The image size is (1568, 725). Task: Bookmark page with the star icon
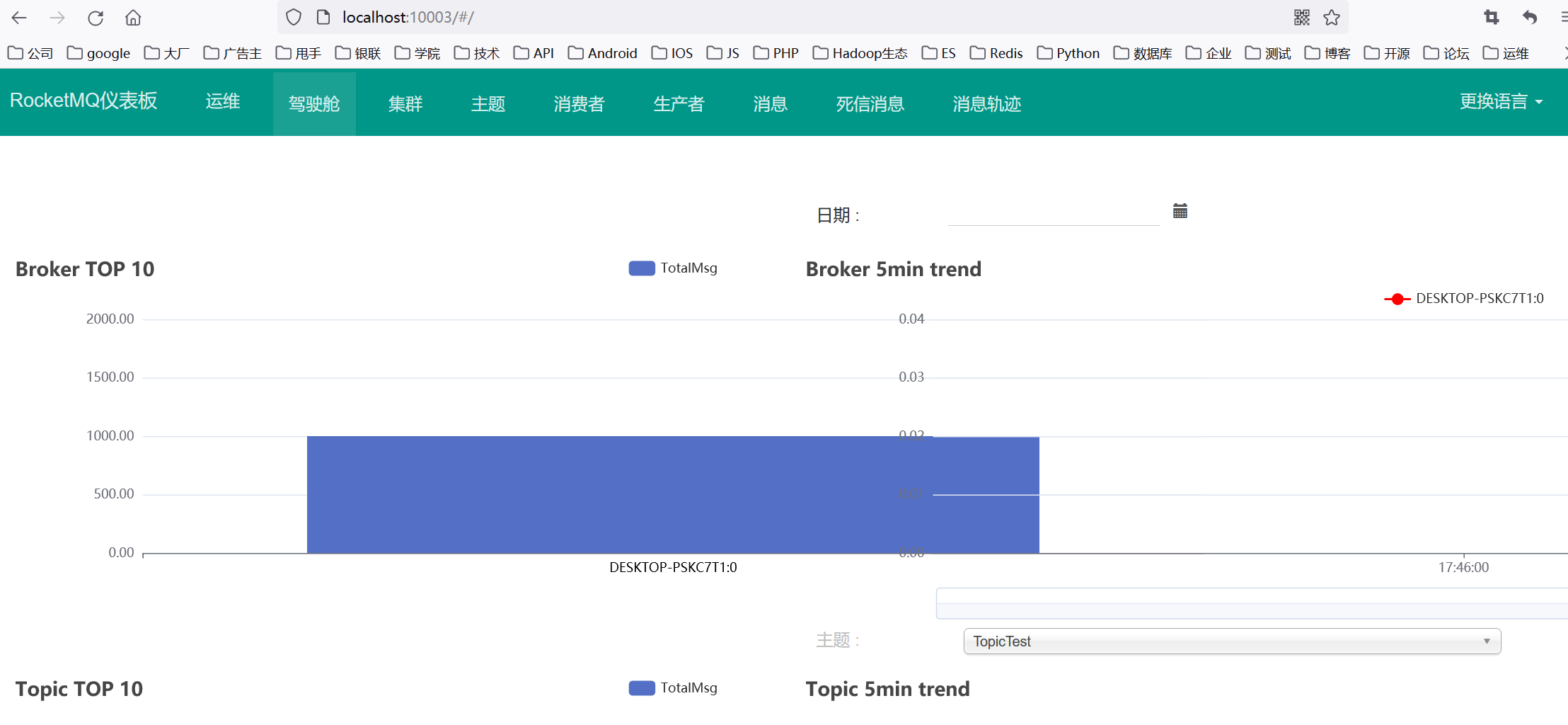[1332, 18]
